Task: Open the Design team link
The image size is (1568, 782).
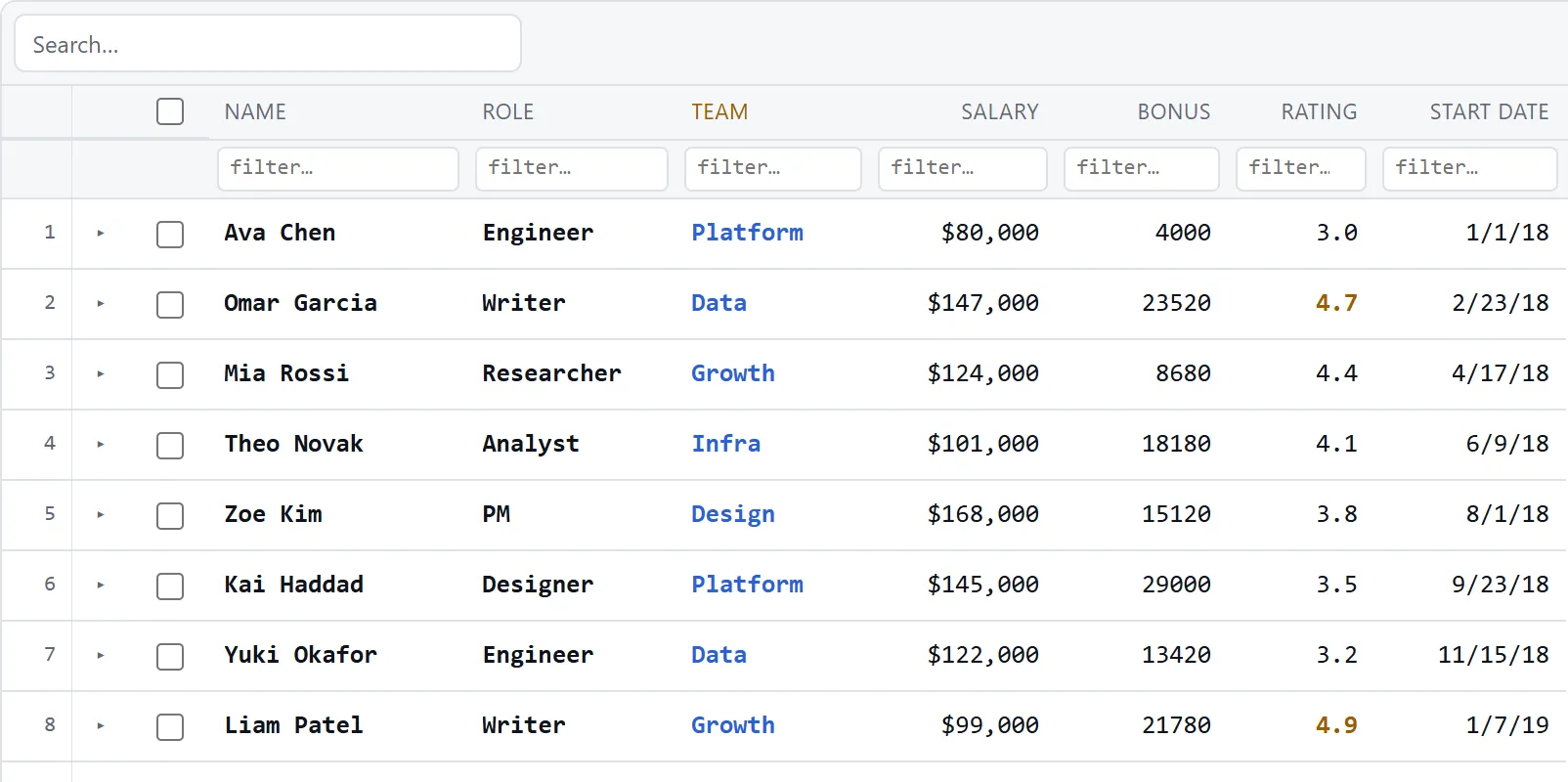Action: pyautogui.click(x=733, y=514)
